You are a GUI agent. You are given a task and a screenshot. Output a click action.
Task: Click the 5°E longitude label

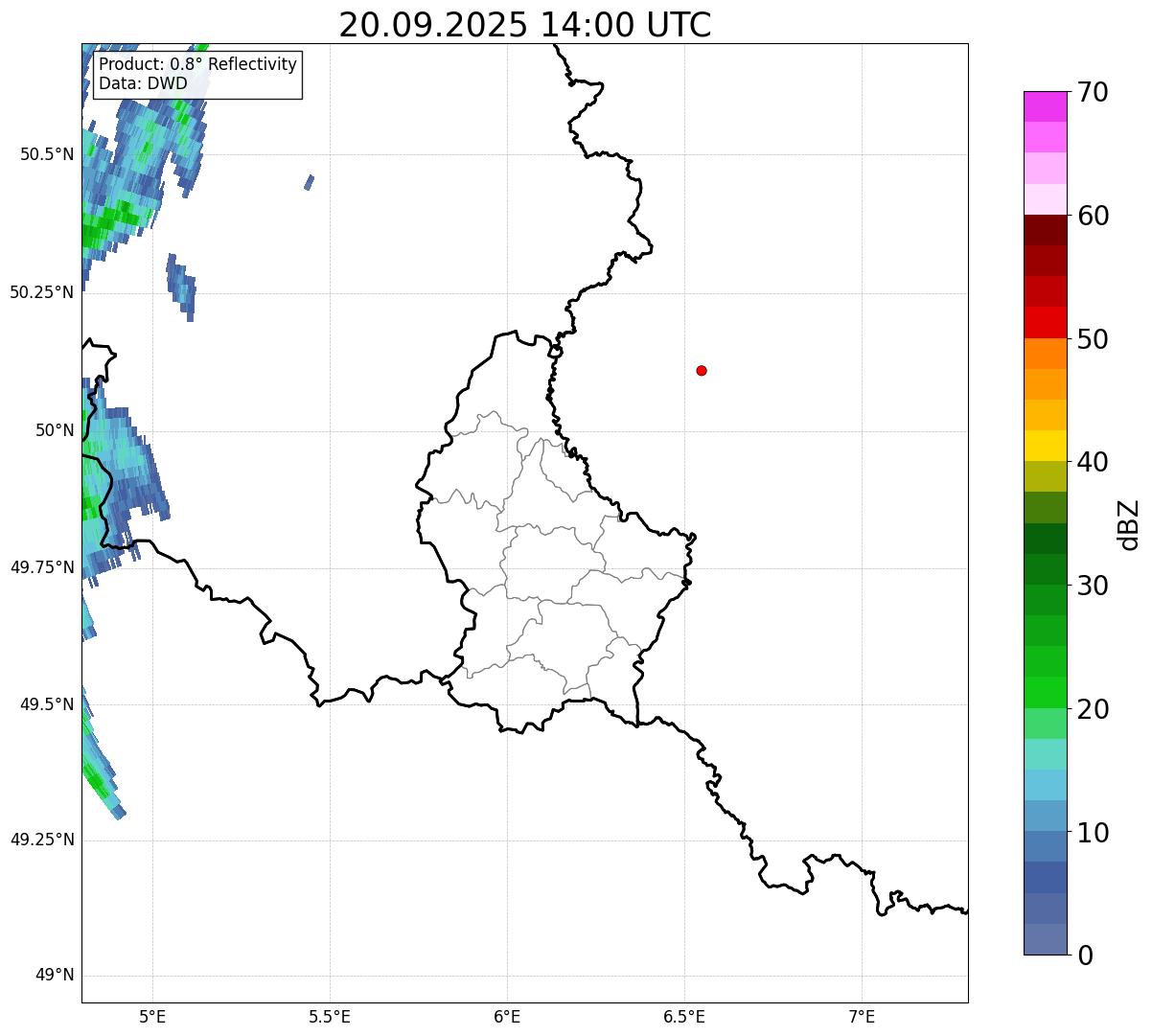point(152,1017)
